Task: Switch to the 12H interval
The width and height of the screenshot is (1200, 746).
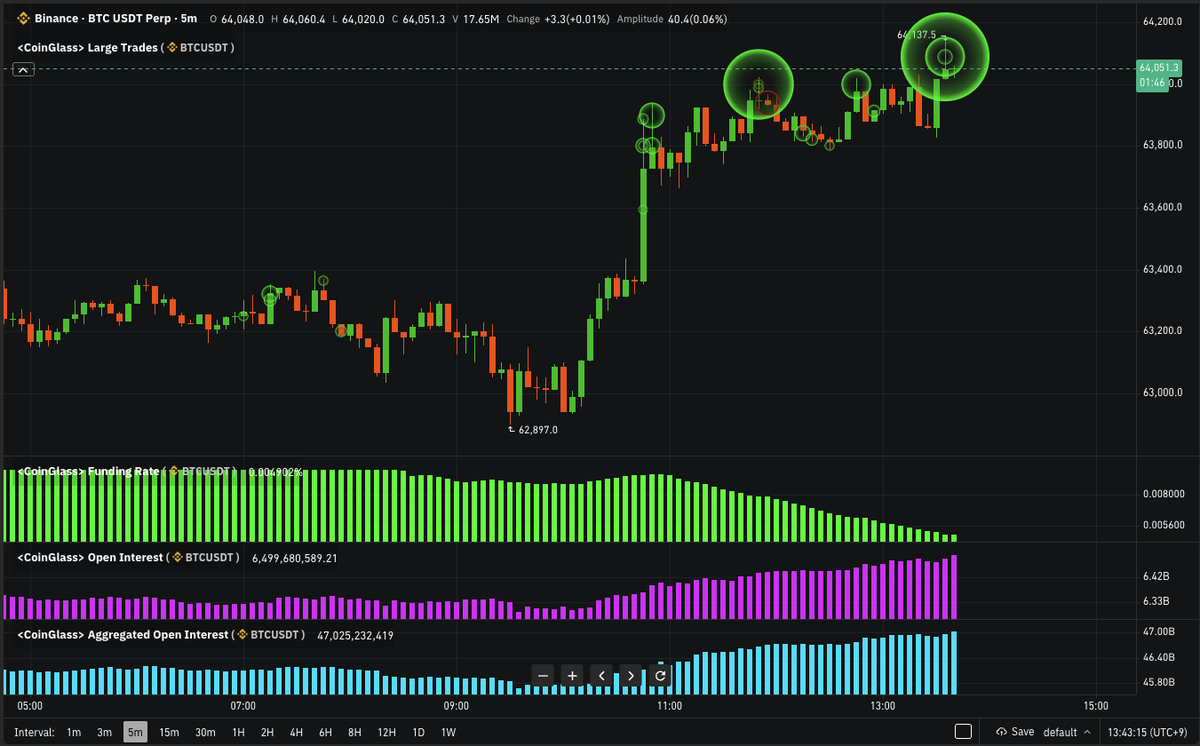Action: [x=386, y=732]
